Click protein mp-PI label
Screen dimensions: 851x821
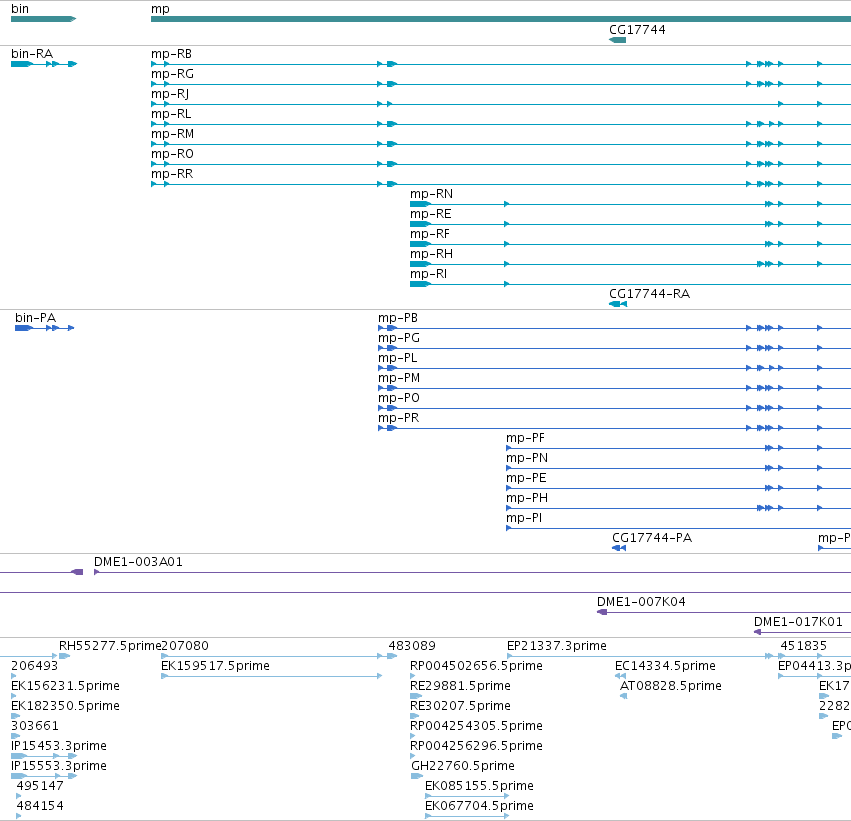coord(524,519)
